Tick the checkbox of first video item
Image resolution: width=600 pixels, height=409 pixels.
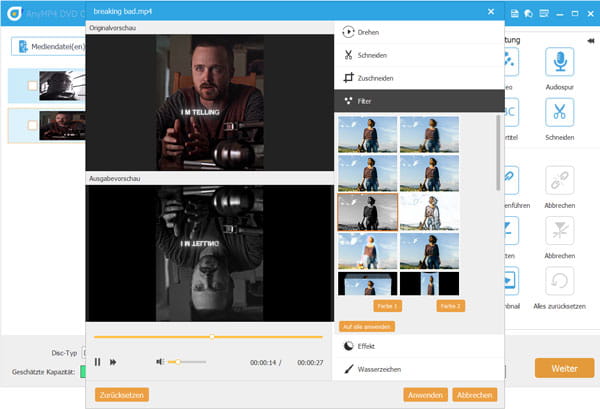(x=33, y=85)
